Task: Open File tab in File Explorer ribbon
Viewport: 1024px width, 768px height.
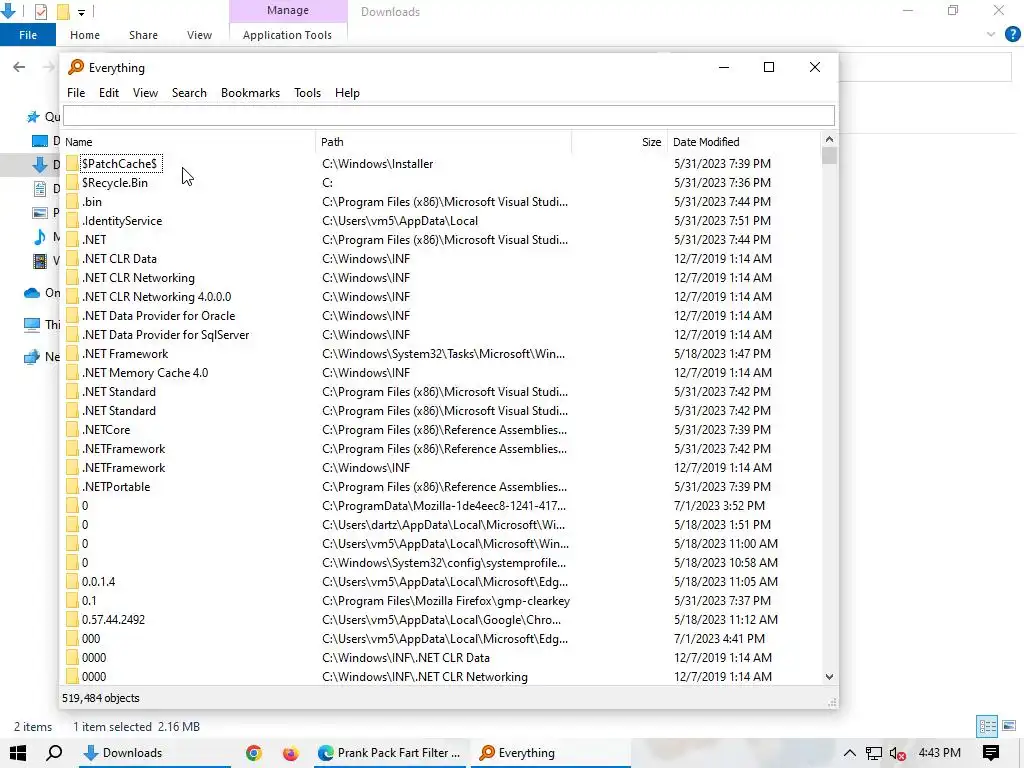Action: pos(27,35)
